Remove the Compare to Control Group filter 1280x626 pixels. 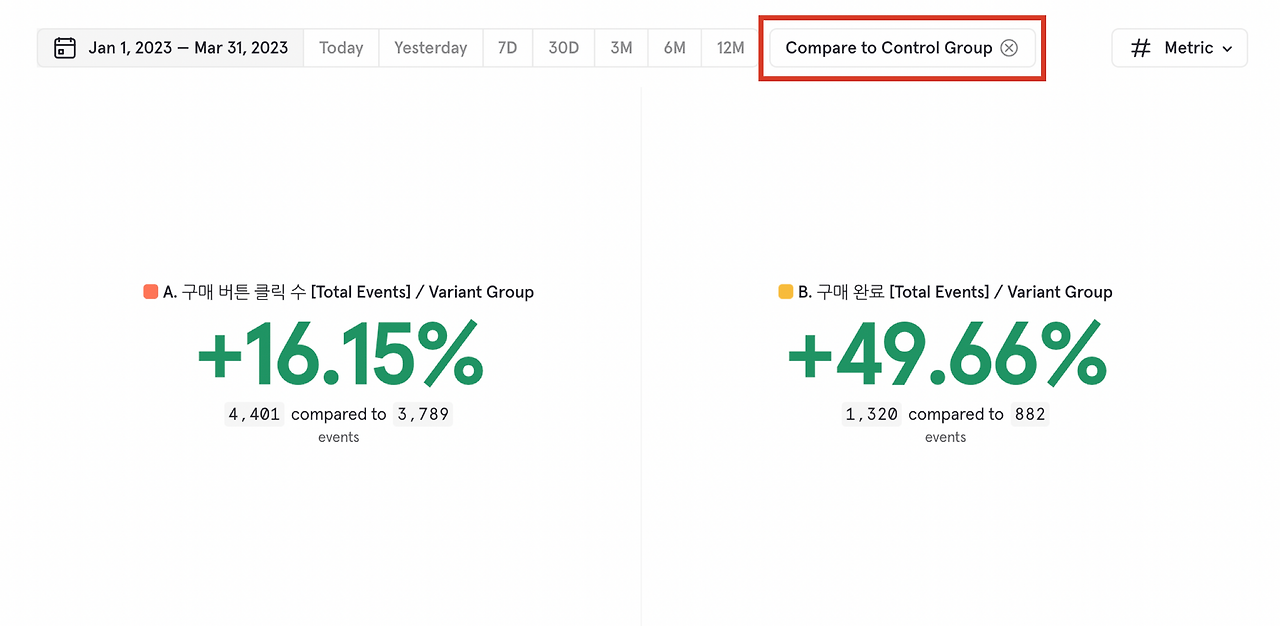[x=1009, y=48]
